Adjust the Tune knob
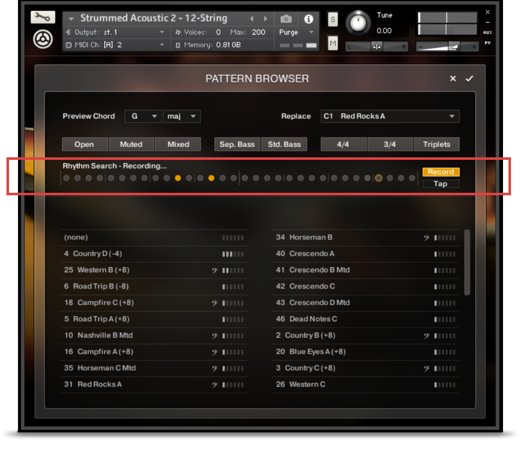 tap(358, 23)
